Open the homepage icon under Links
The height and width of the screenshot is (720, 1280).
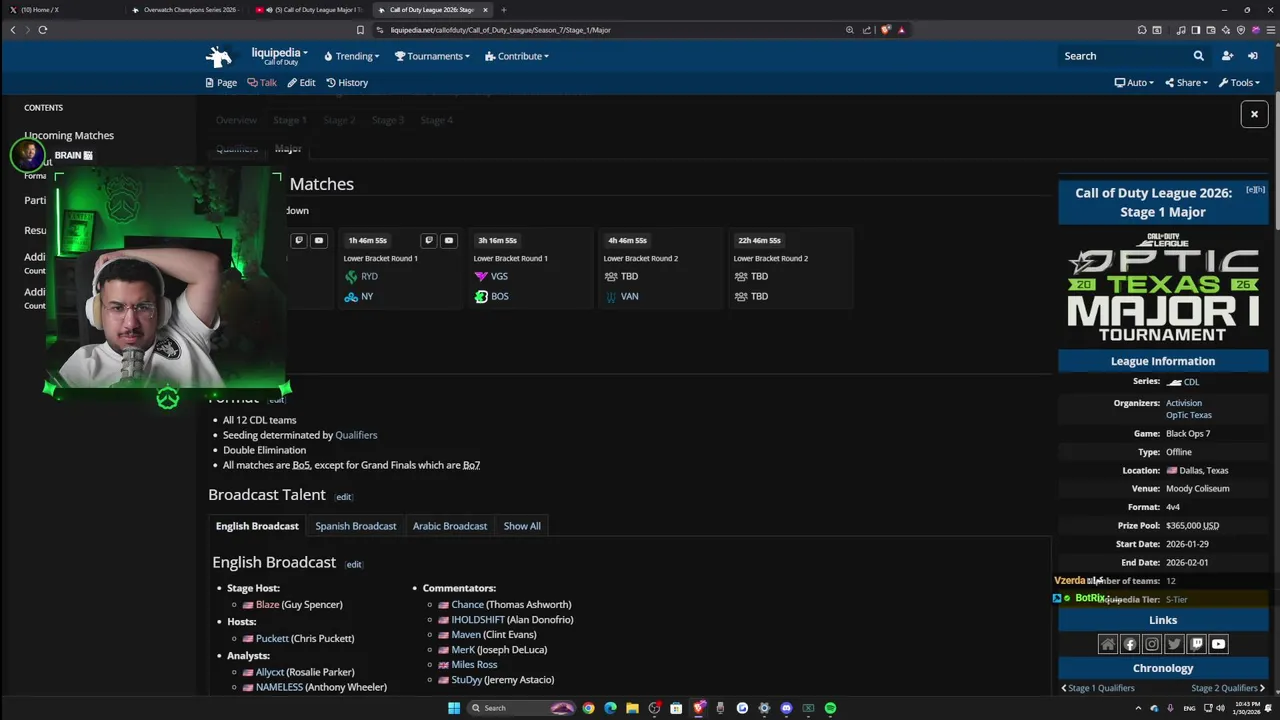coord(1107,644)
